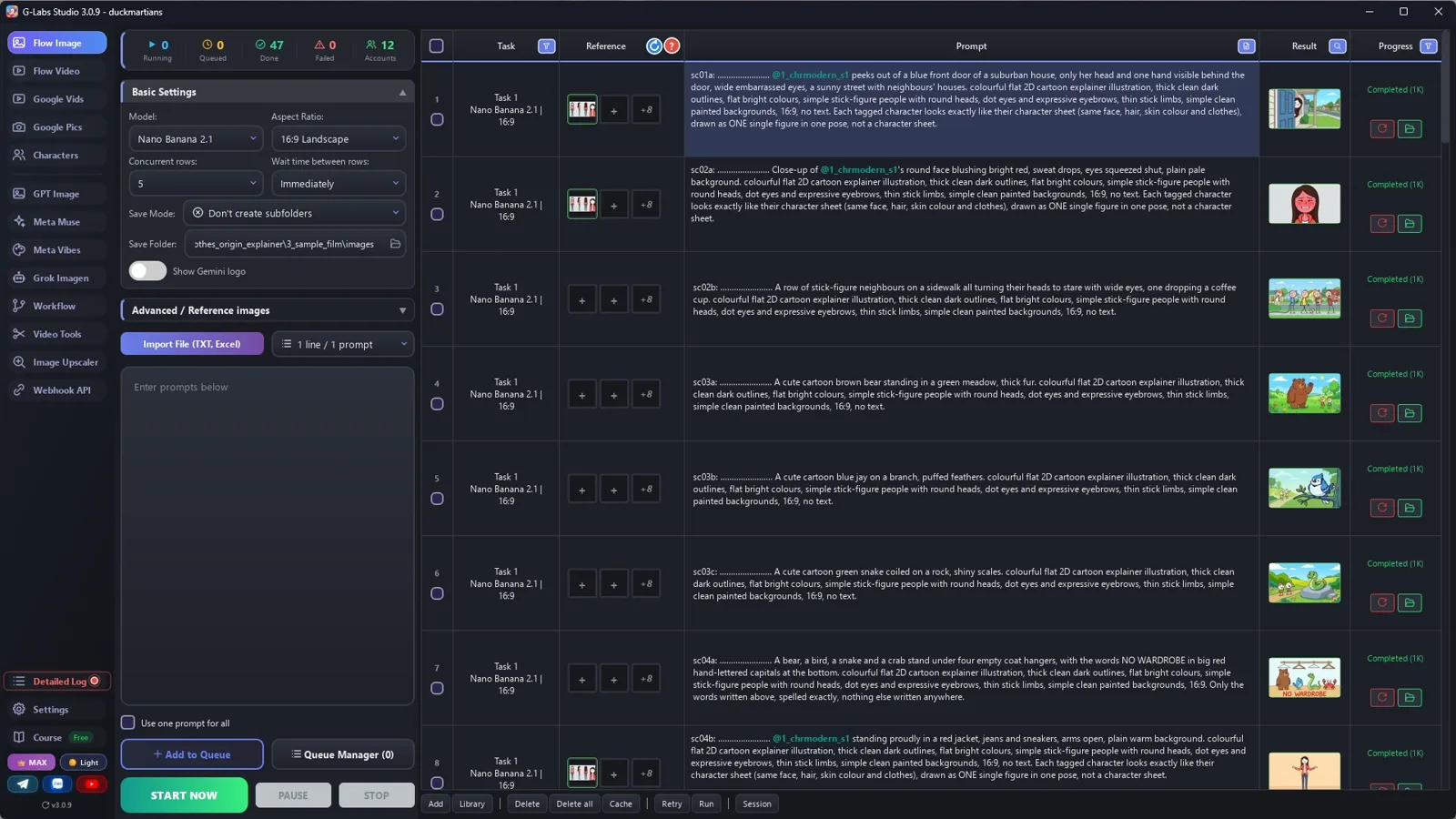Image resolution: width=1456 pixels, height=819 pixels.
Task: Click the YouTube icon in sidebar bottom
Action: [91, 784]
